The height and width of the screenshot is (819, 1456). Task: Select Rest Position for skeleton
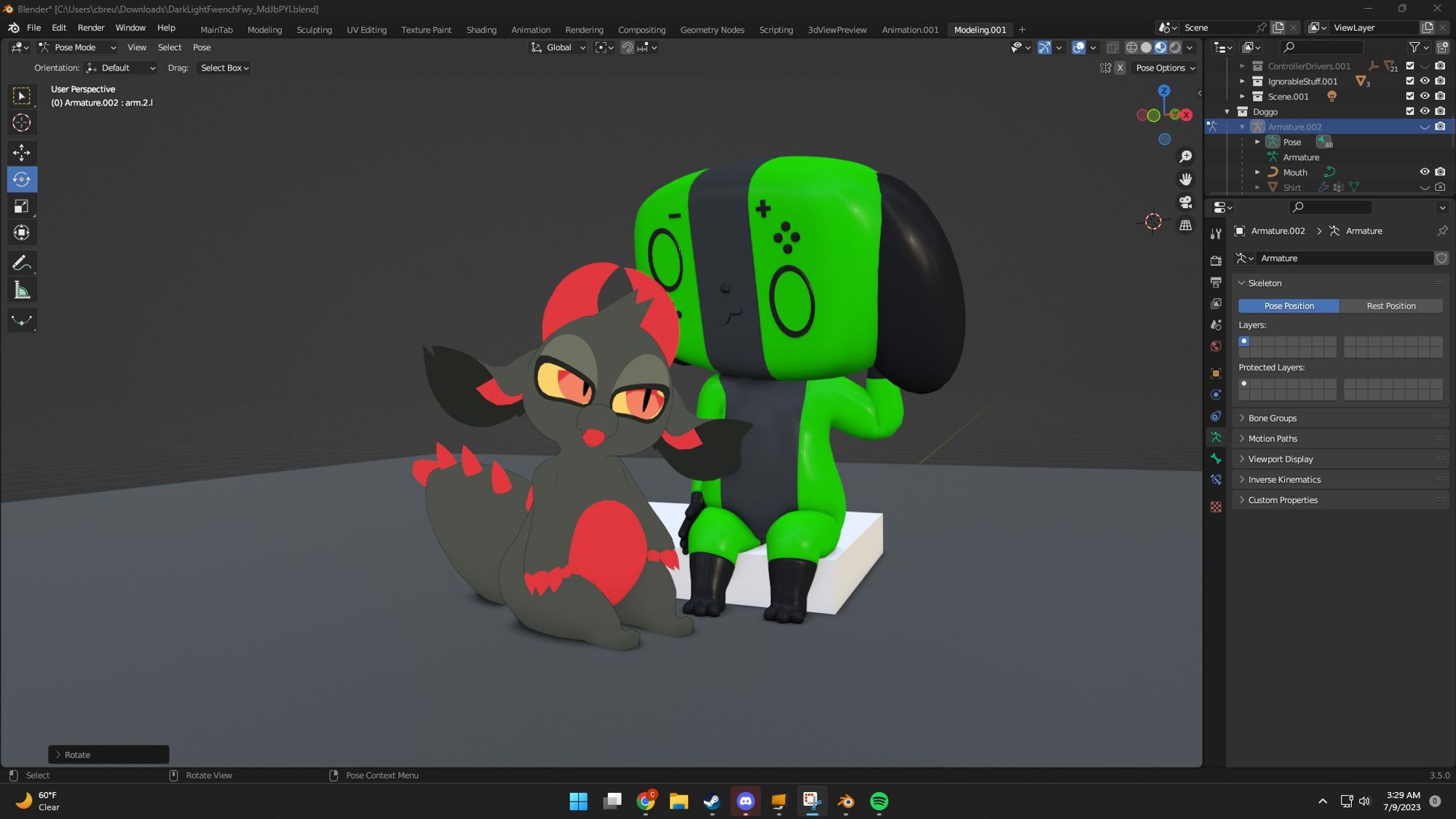(1390, 306)
